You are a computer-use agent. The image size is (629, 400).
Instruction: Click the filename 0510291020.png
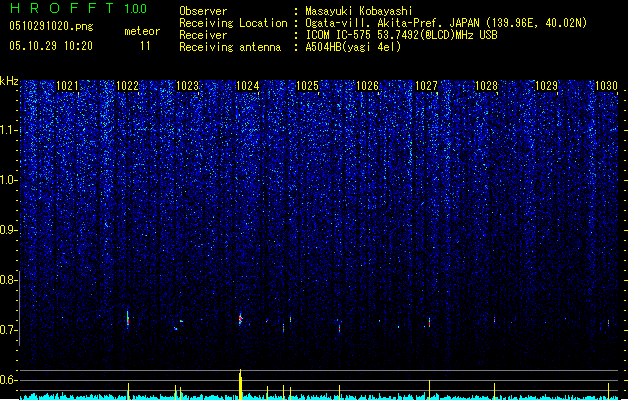coord(51,26)
